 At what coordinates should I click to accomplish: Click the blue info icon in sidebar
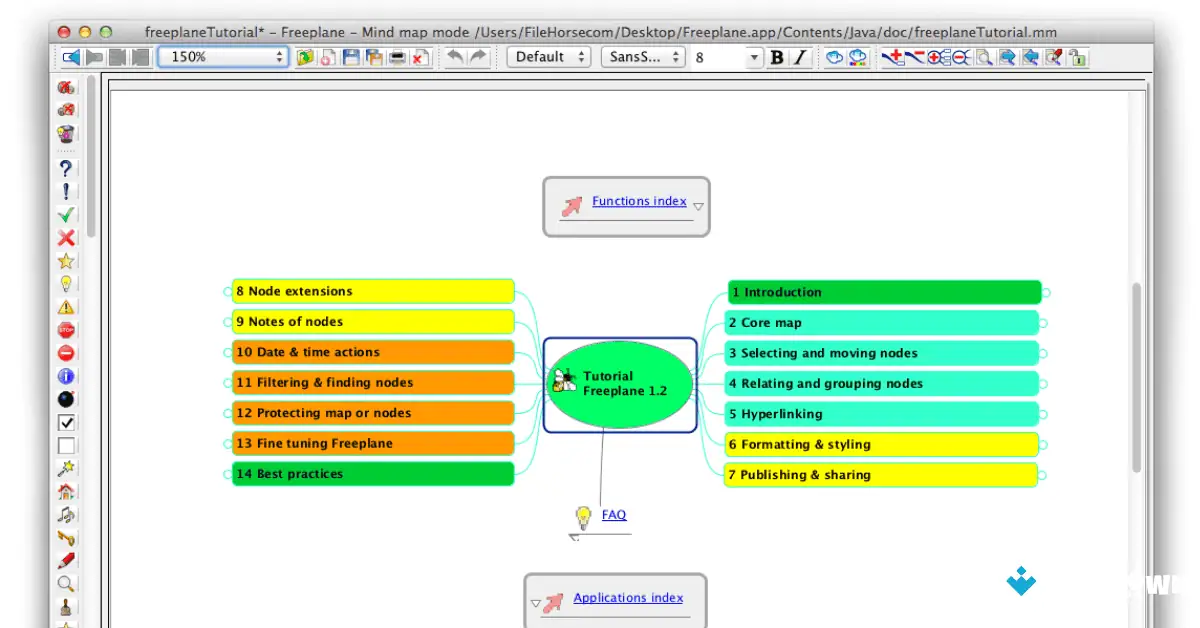click(66, 376)
